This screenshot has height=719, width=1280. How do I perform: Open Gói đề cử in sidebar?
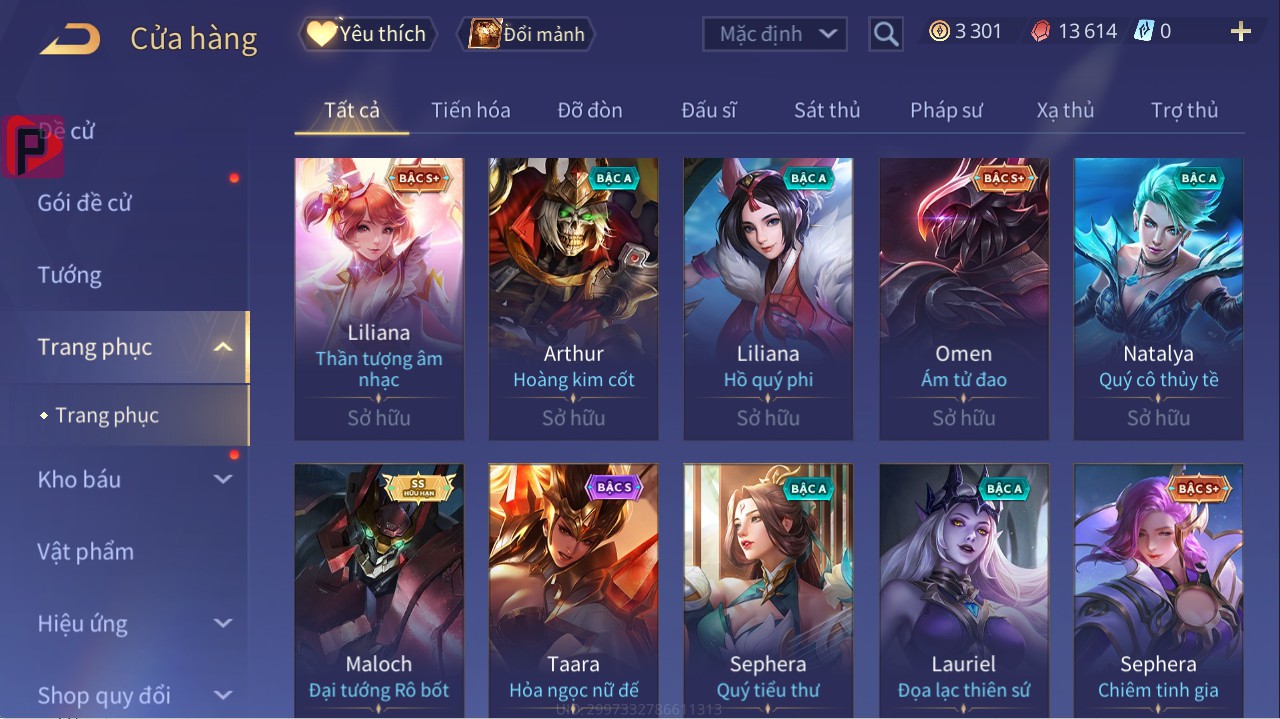[x=85, y=203]
